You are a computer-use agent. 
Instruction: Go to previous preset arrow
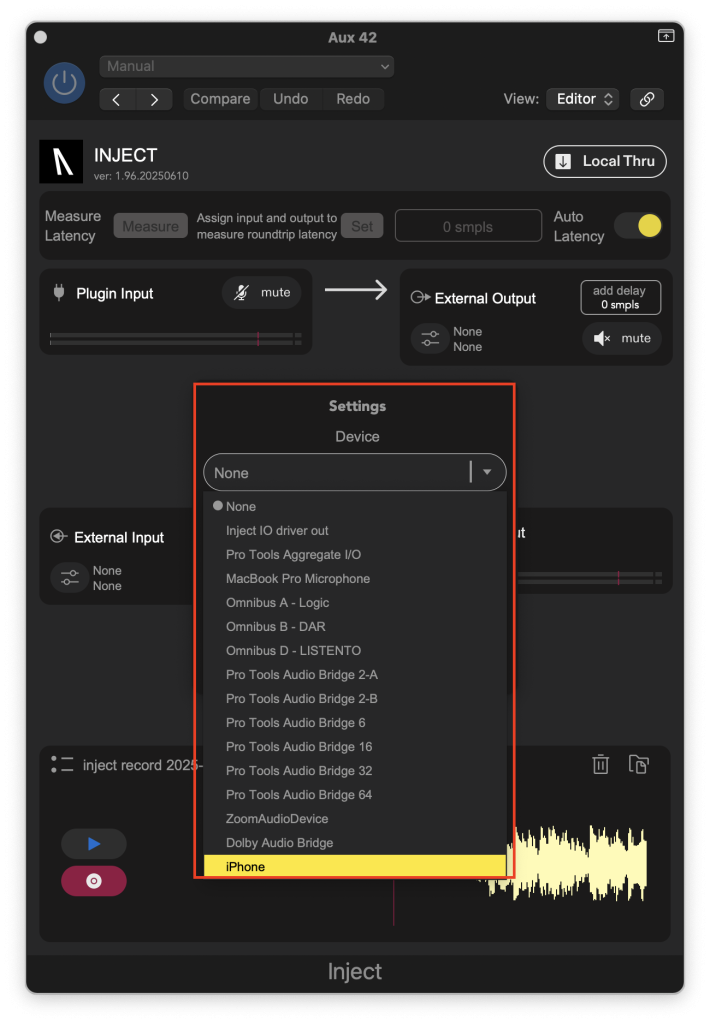pyautogui.click(x=117, y=99)
